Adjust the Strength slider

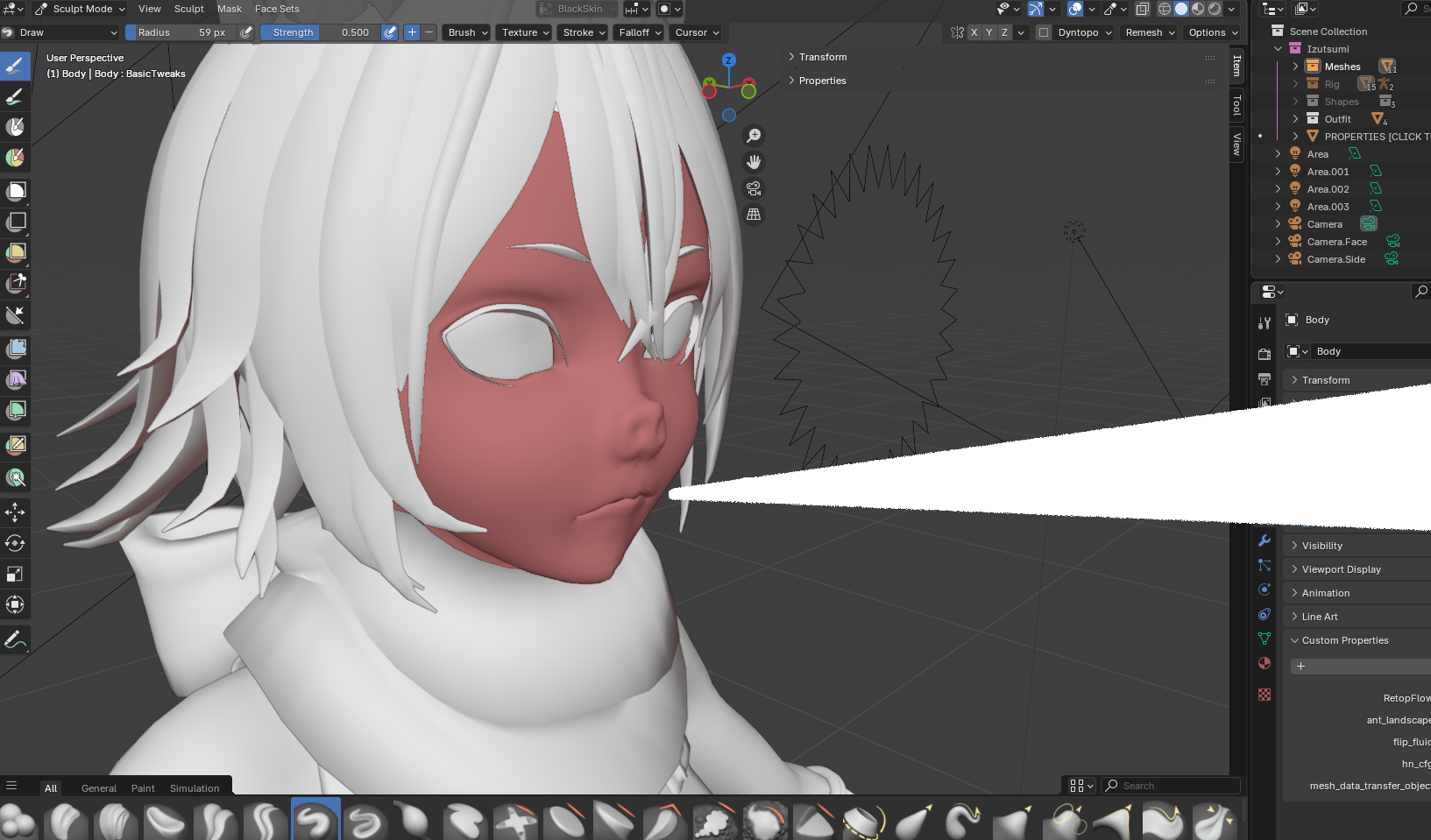(x=321, y=32)
